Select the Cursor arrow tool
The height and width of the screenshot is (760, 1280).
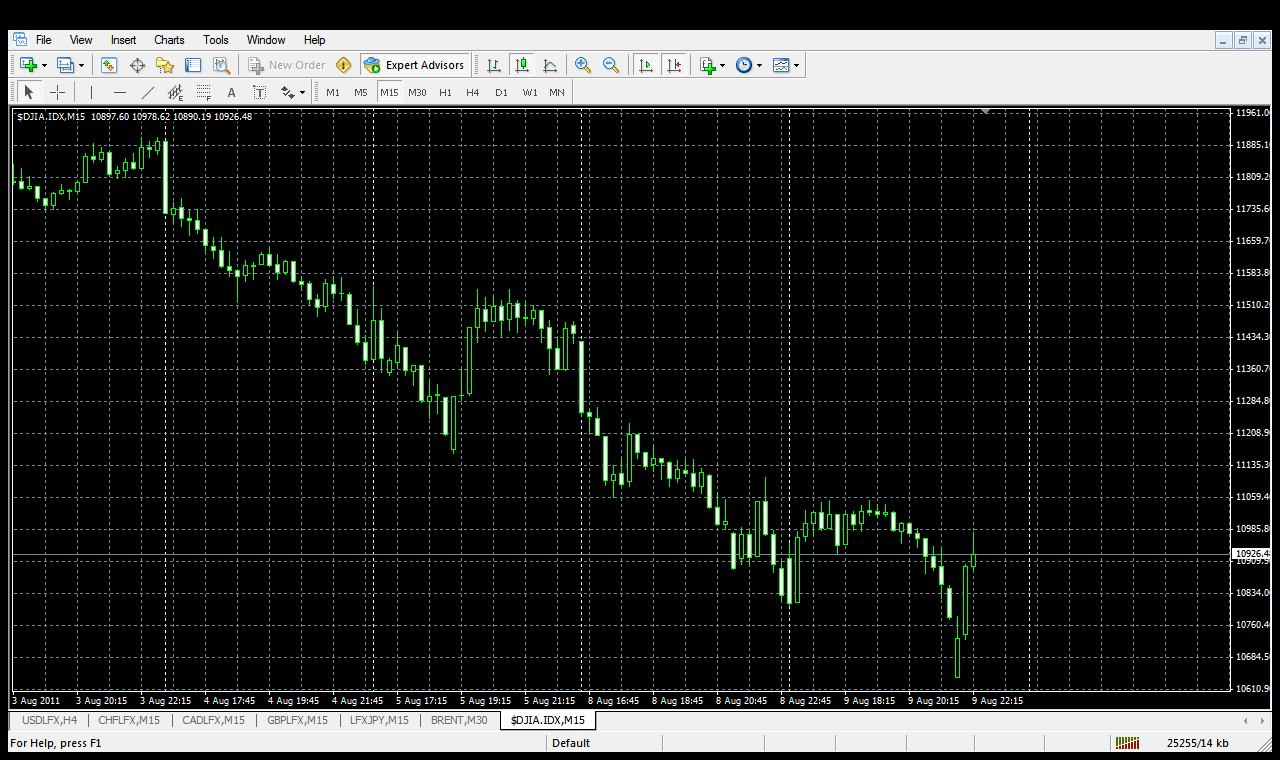tap(29, 92)
